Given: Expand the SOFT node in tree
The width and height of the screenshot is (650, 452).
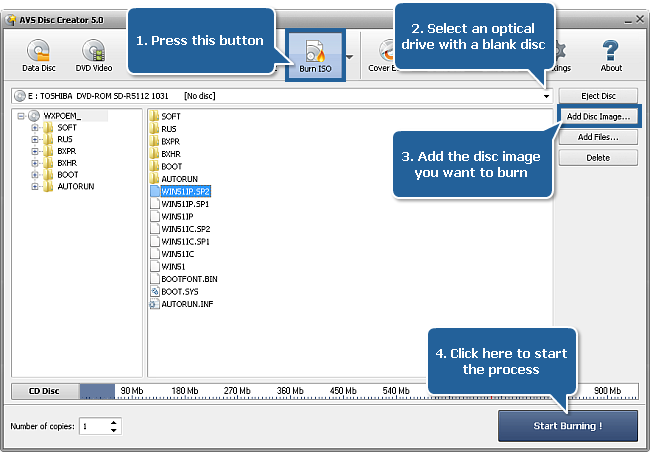Looking at the screenshot, I should tap(35, 128).
